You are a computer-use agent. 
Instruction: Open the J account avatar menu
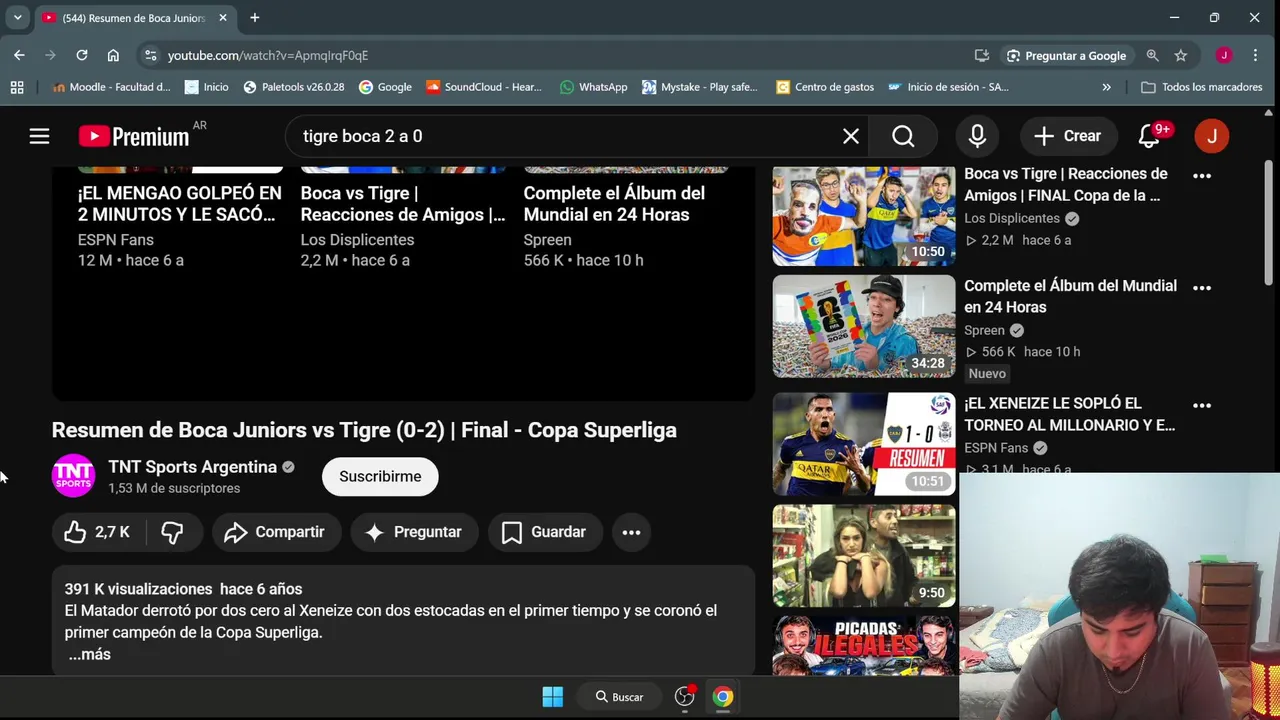1212,136
